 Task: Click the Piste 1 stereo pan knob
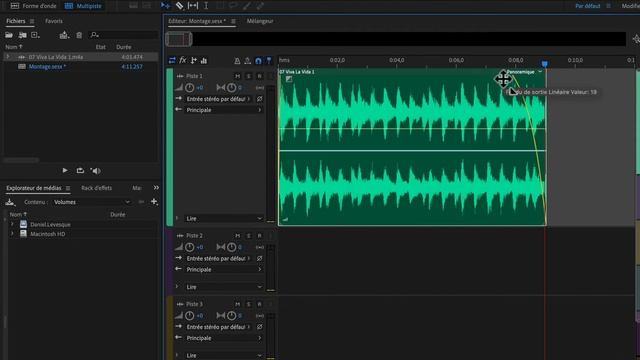[231, 87]
